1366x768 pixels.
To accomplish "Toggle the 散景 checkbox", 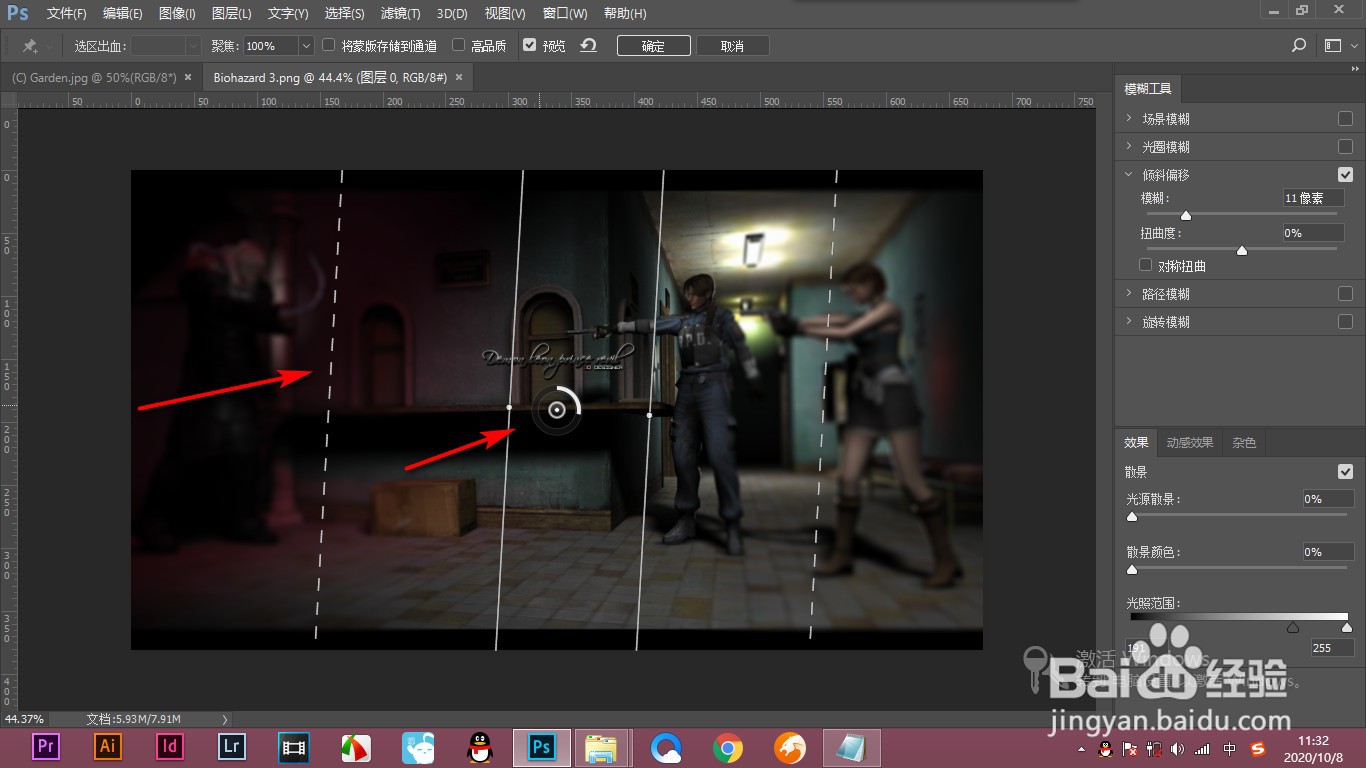I will click(1345, 471).
